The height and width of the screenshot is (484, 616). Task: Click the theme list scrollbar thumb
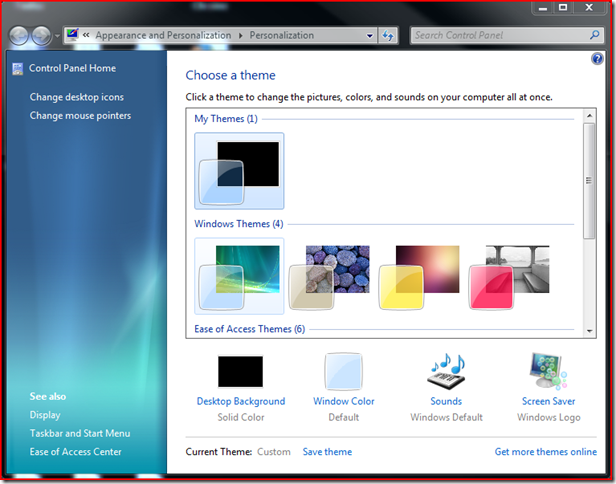(589, 181)
